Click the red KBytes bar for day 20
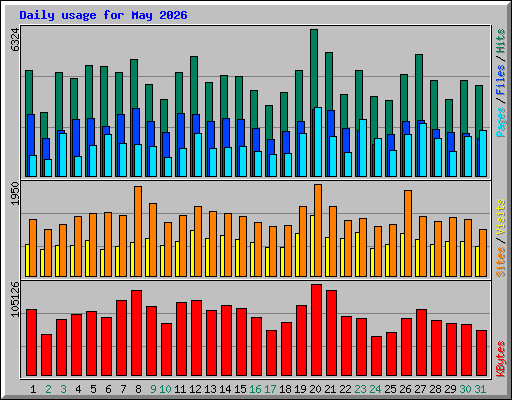 click(x=316, y=330)
